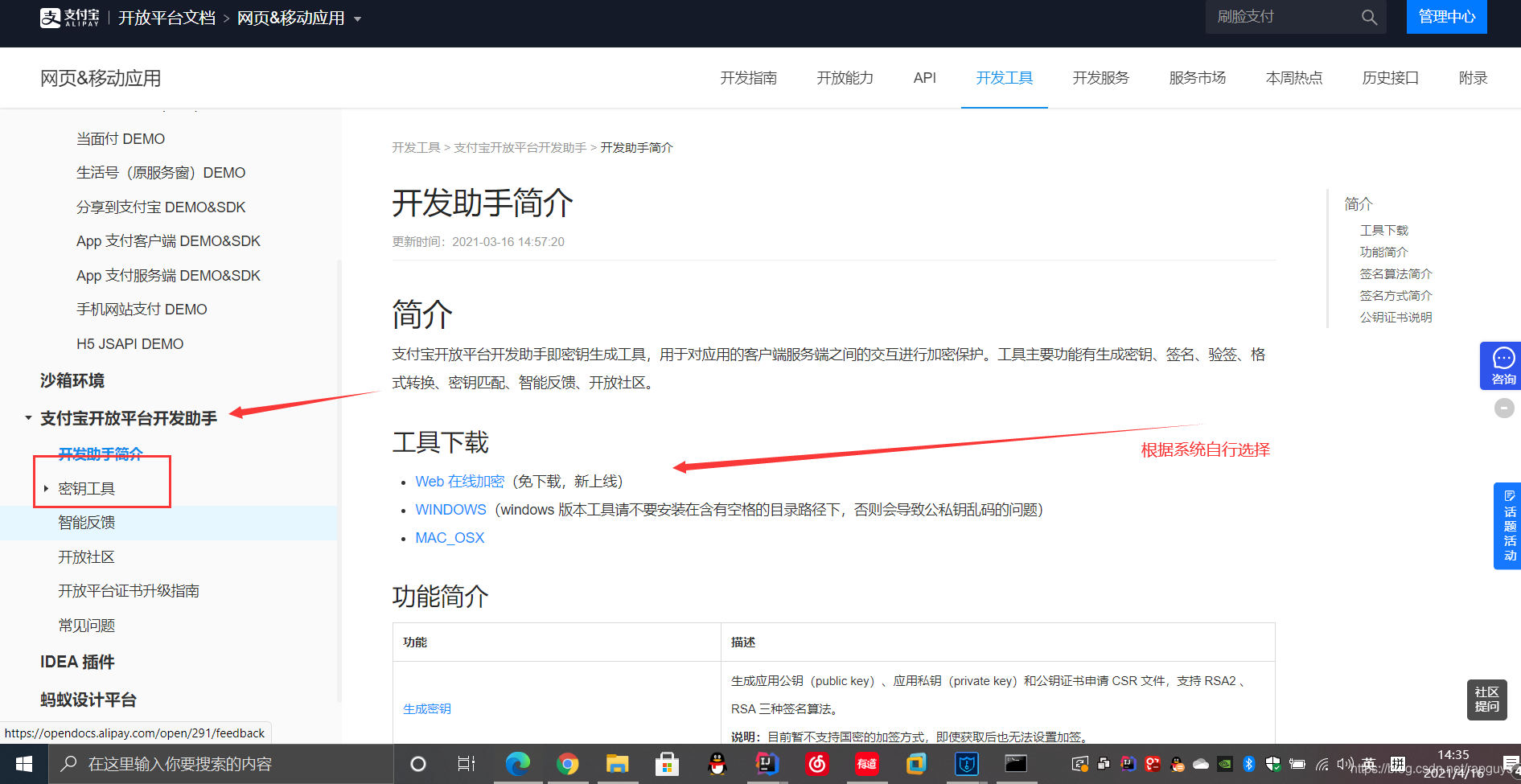Jump to 签名方式简介 in page outline
Screen dimensions: 1521x784
1396,296
